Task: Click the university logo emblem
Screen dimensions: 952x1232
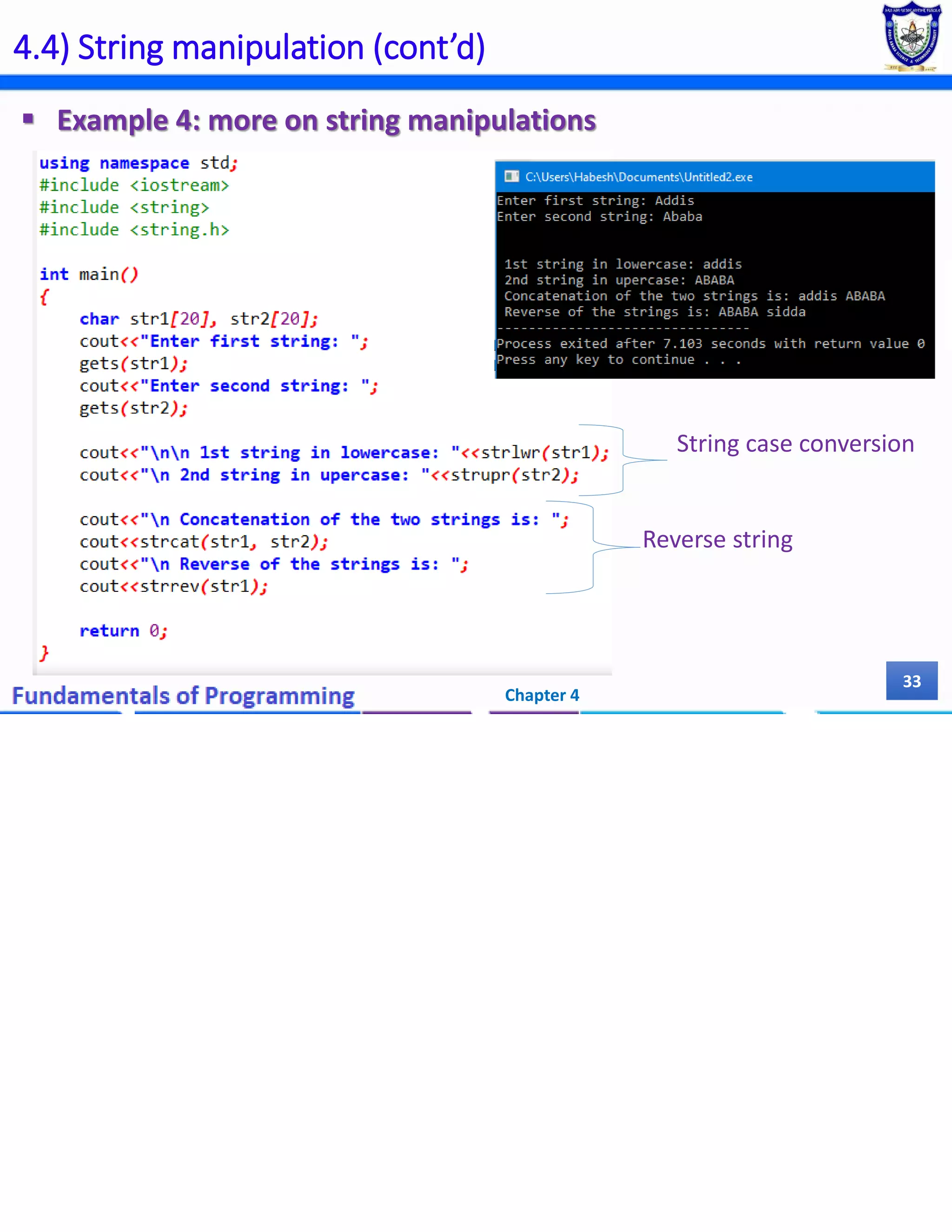Action: tap(912, 37)
